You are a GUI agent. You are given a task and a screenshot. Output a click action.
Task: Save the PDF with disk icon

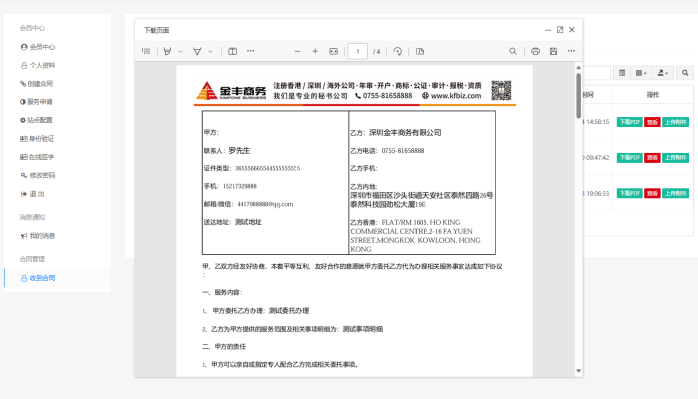(553, 51)
